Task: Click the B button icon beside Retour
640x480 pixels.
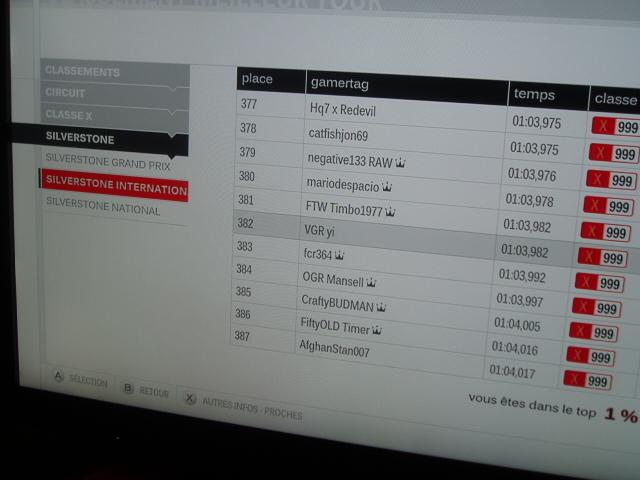Action: [128, 389]
